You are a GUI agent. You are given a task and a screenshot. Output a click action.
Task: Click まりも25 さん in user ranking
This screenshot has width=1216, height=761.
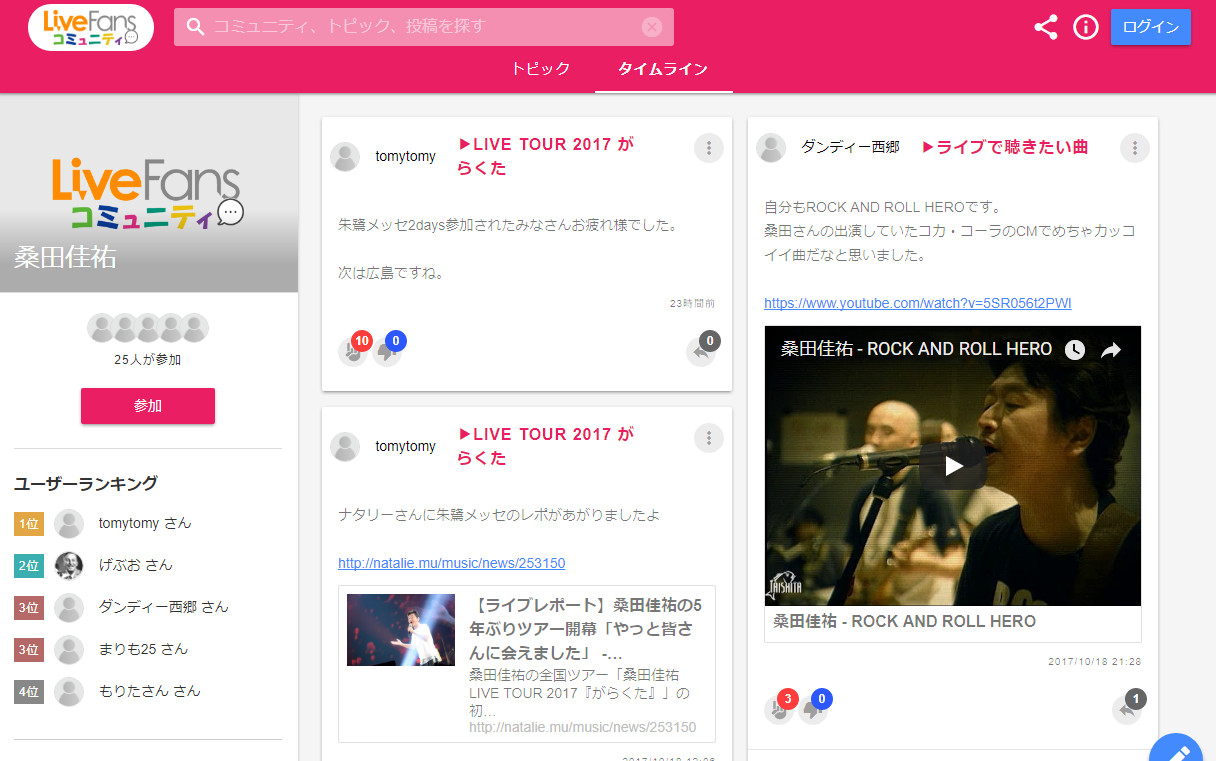click(143, 649)
